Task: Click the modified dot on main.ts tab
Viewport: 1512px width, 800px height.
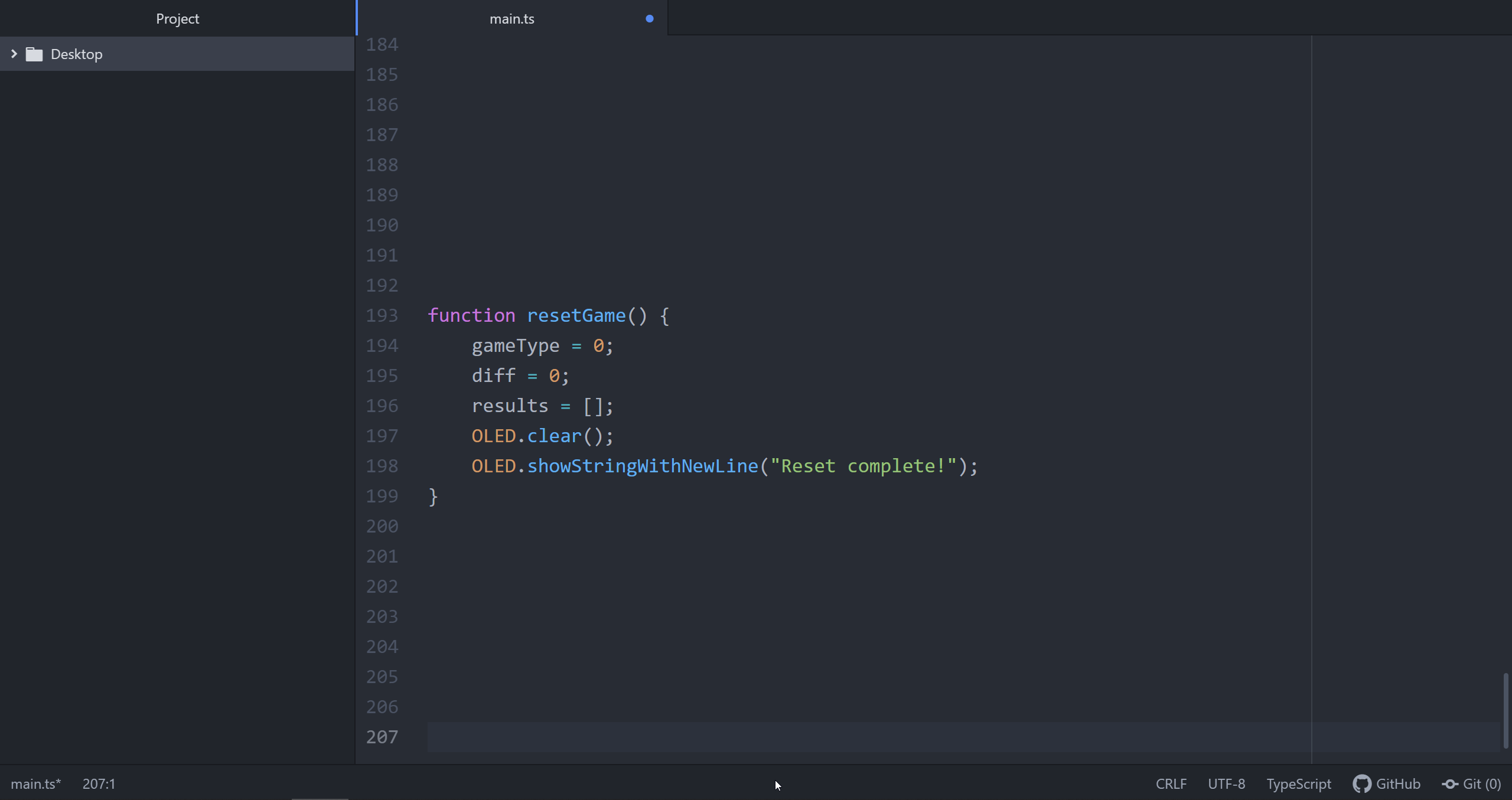Action: click(x=649, y=19)
